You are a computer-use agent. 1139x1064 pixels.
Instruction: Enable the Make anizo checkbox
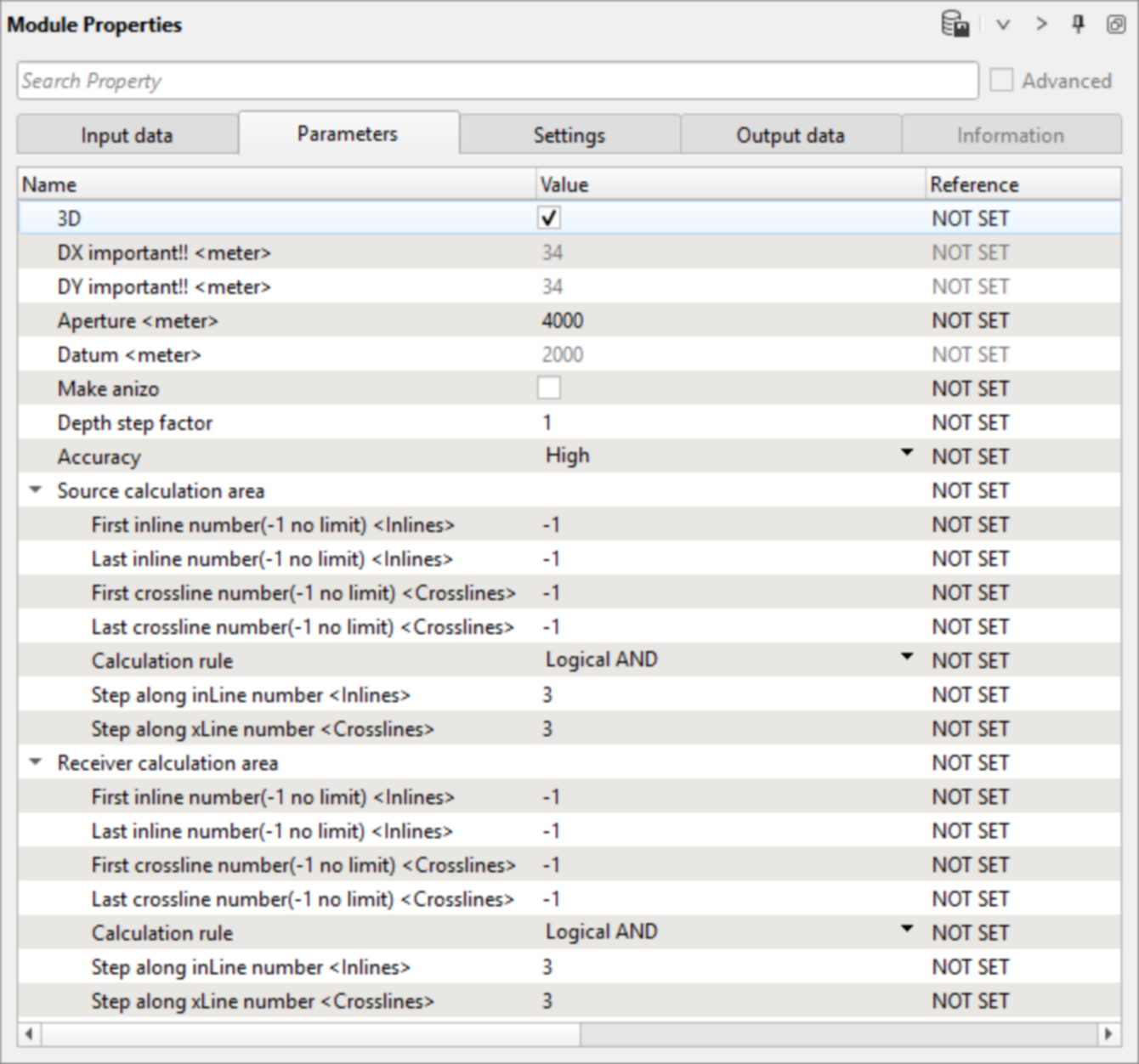coord(549,388)
